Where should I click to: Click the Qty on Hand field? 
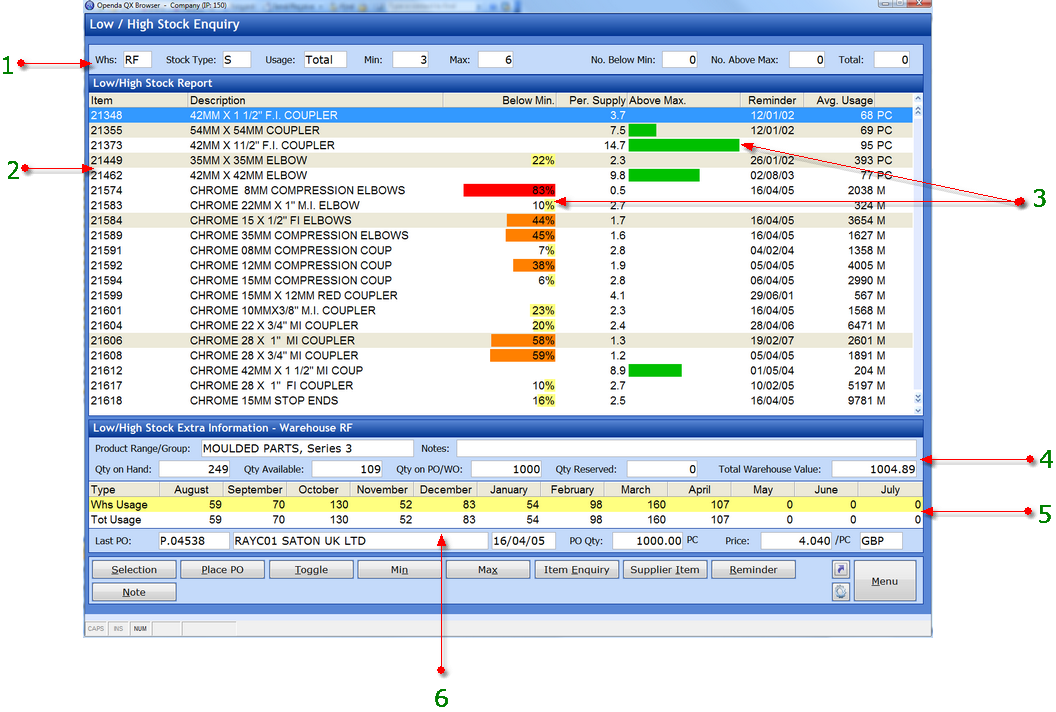coord(195,469)
